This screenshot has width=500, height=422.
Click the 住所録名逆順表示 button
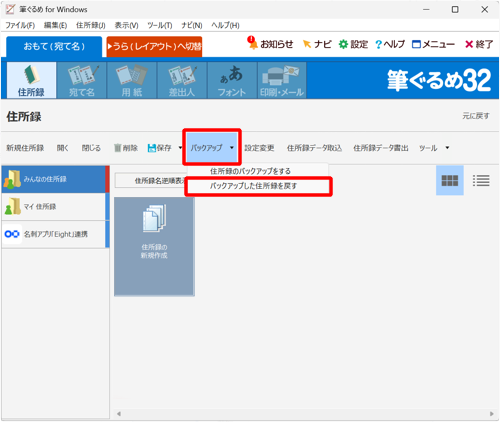tap(151, 181)
